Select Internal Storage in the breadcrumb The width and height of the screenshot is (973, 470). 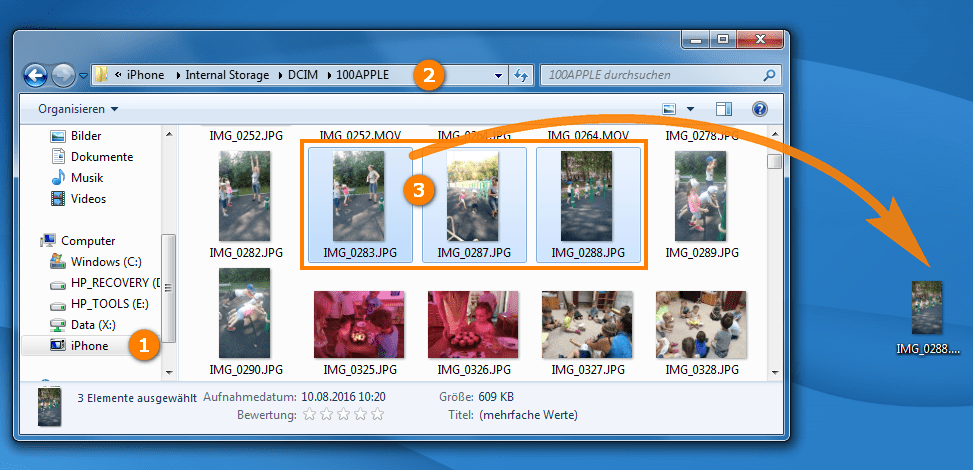point(227,75)
